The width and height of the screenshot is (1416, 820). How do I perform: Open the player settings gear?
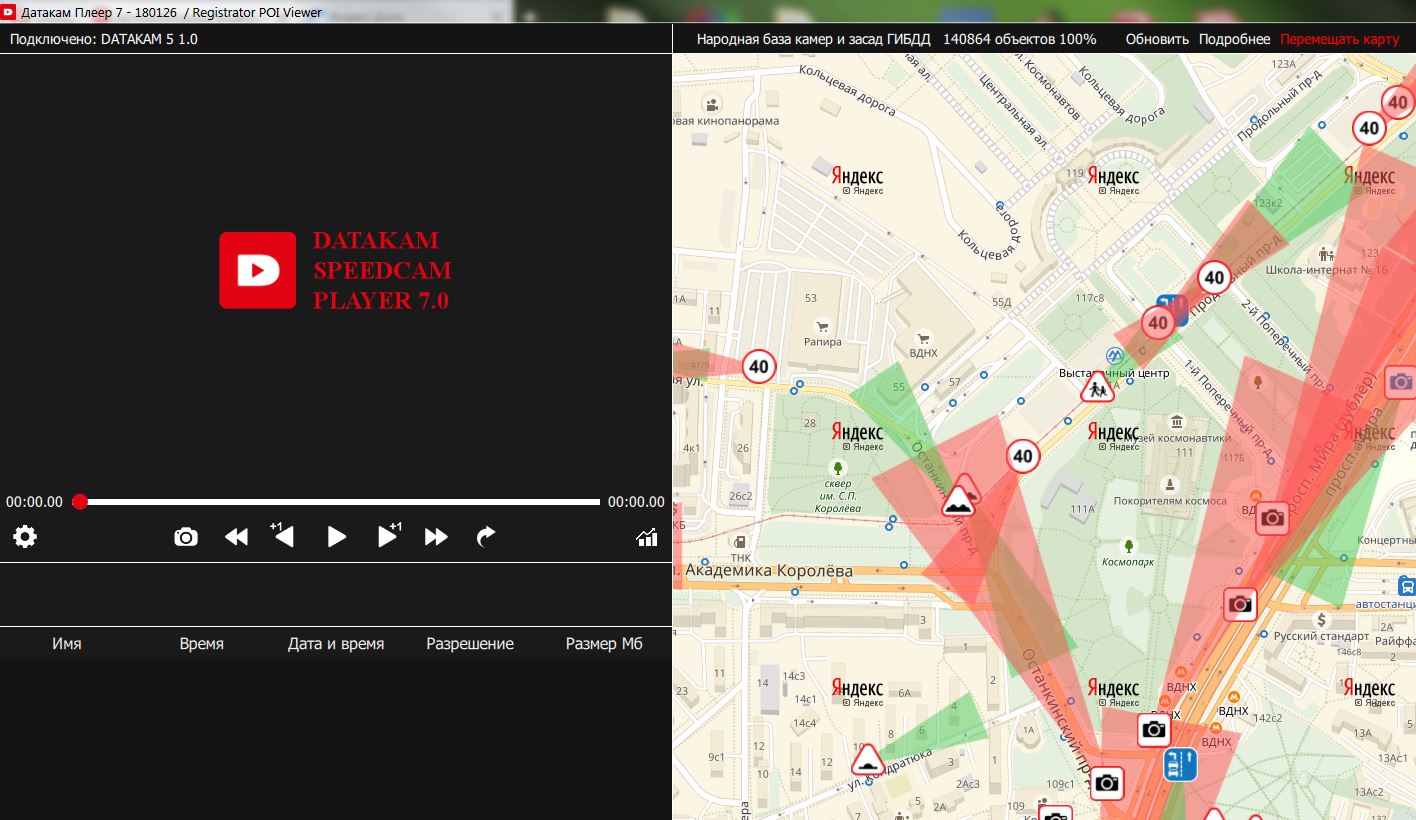coord(25,537)
